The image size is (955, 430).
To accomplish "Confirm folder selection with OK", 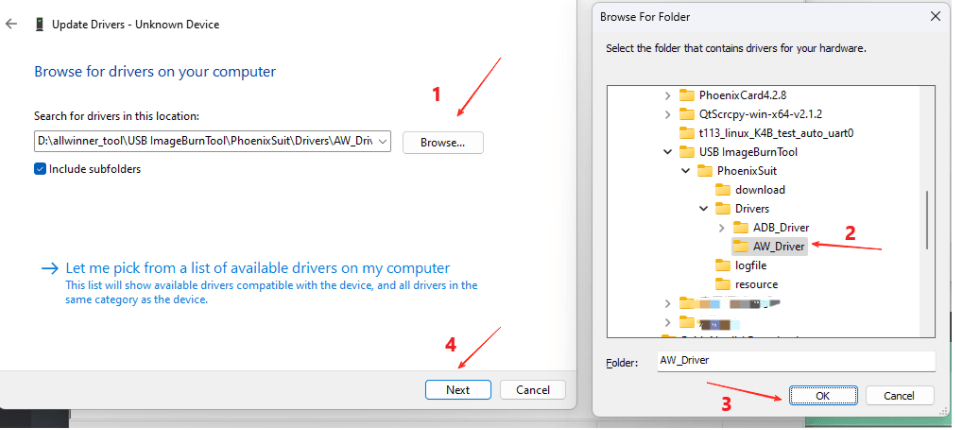I will (x=822, y=395).
